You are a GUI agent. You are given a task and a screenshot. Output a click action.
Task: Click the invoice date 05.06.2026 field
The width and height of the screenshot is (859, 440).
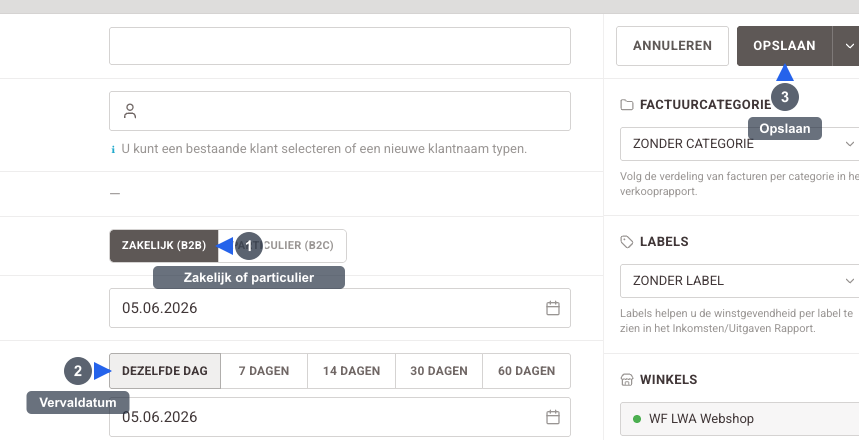pyautogui.click(x=340, y=308)
